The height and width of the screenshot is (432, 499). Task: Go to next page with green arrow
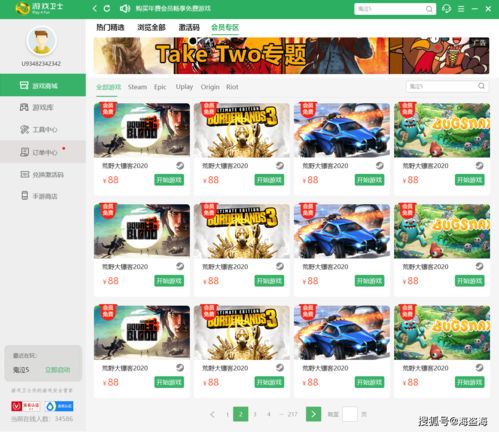point(313,414)
